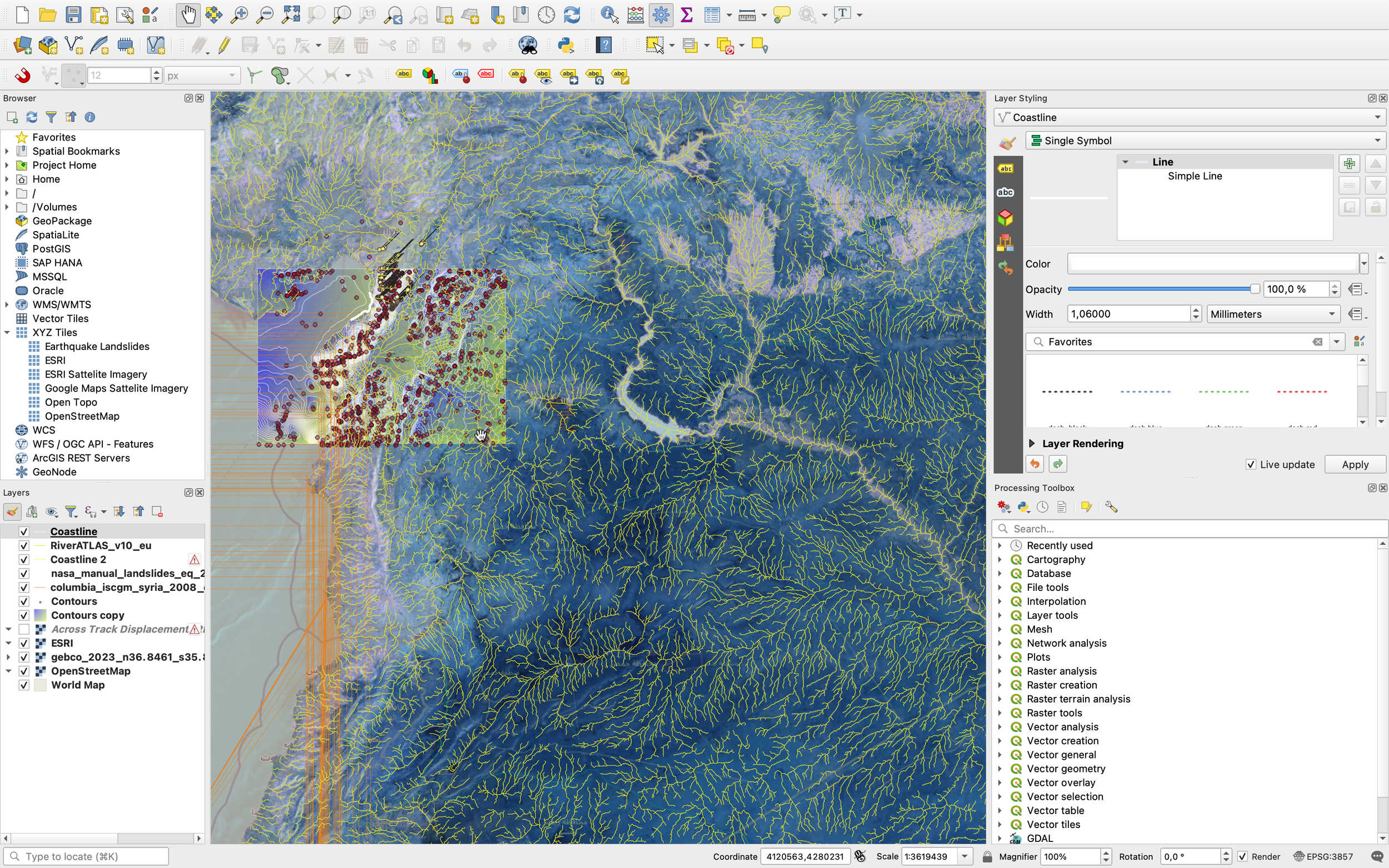Screen dimensions: 1389x868
Task: Open the Python Console icon
Action: 566,46
